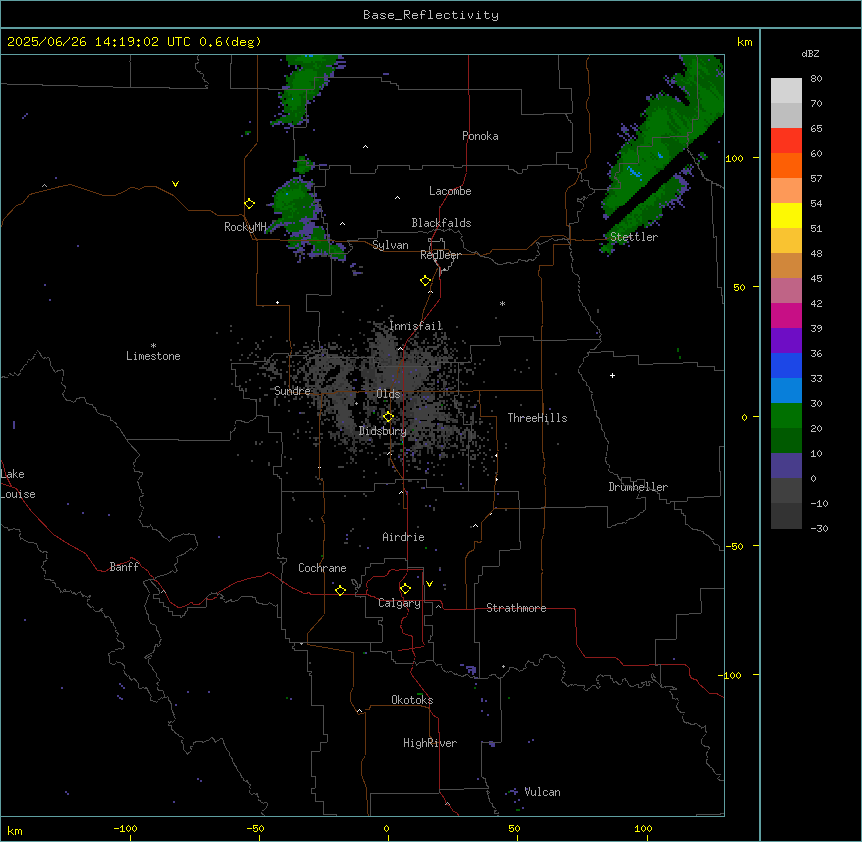Click the green swatch between 30 and 20
The image size is (862, 842).
786,416
